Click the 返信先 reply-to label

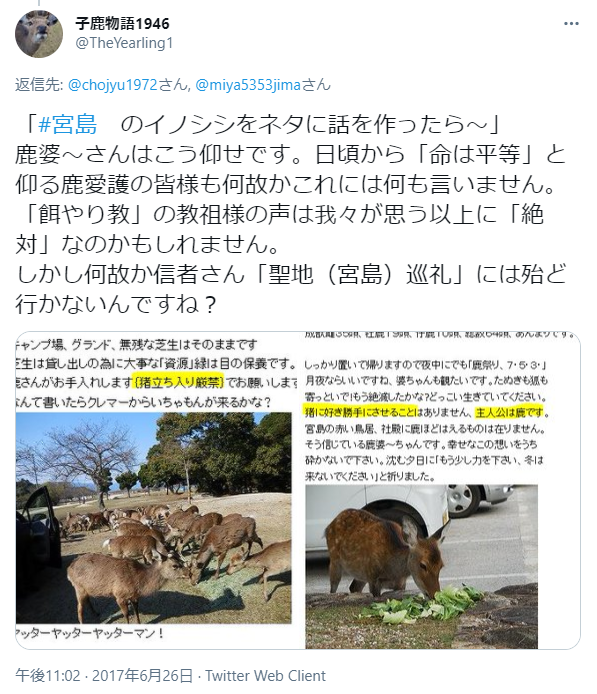click(x=39, y=85)
